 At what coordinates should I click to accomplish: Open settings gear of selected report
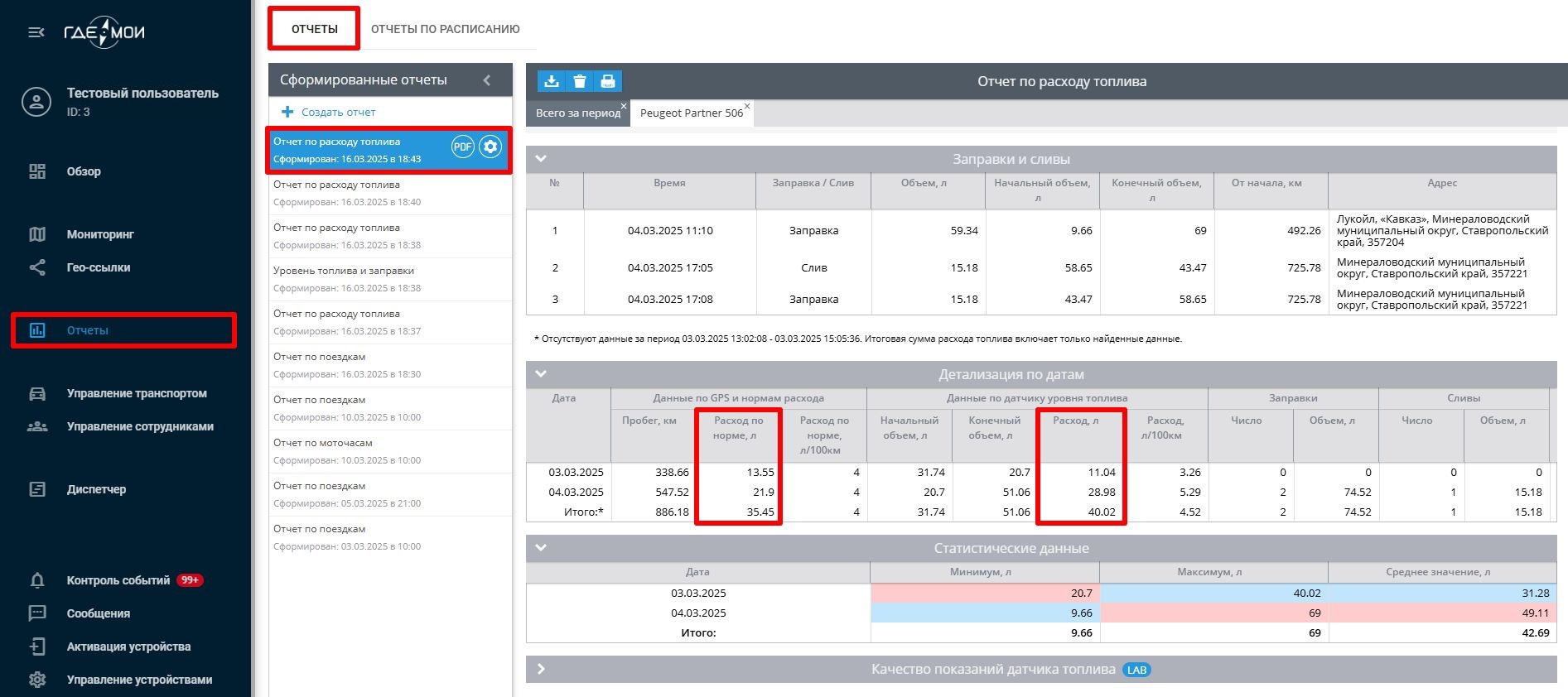coord(490,147)
